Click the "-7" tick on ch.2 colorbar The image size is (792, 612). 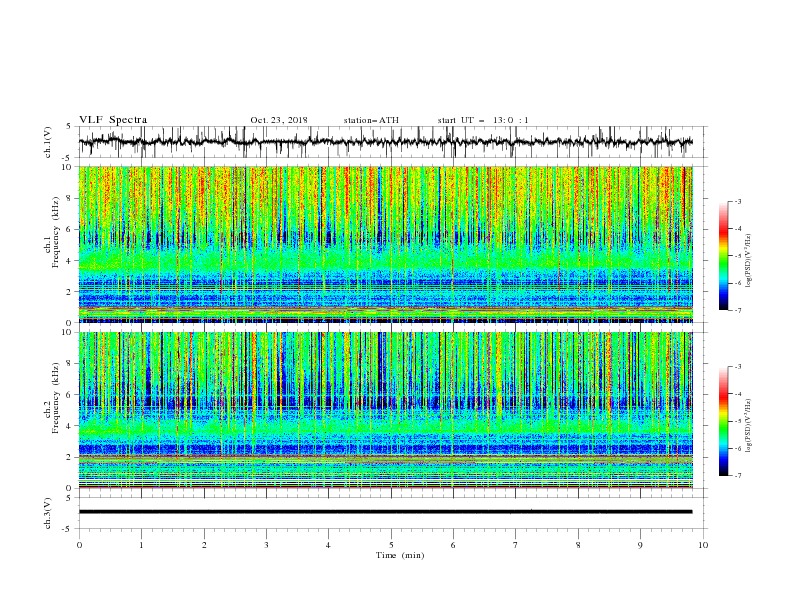737,475
